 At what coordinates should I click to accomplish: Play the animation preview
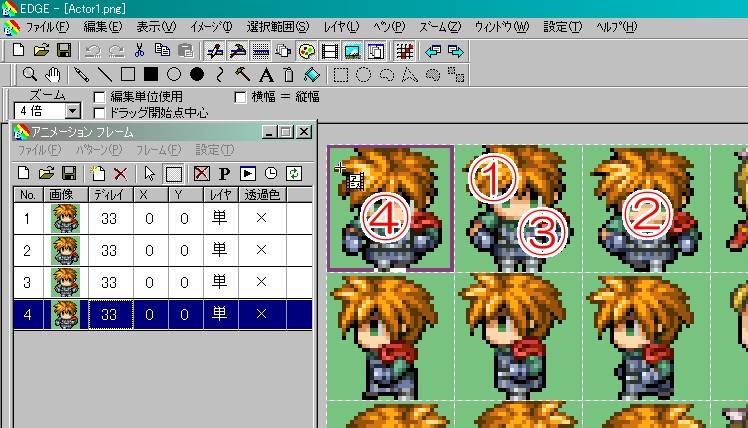pos(248,173)
